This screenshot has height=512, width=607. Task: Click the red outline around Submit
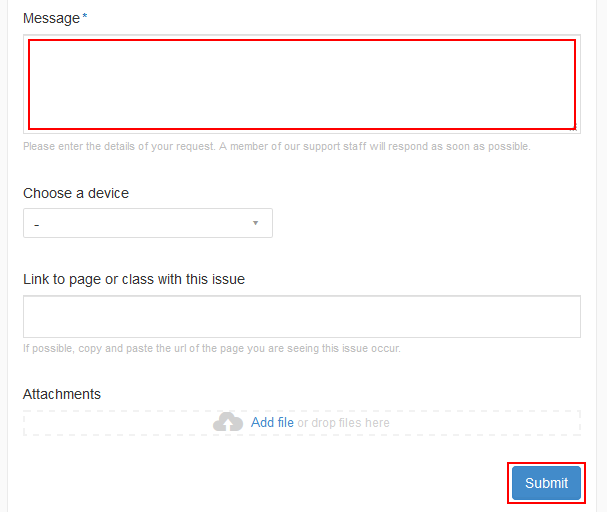point(546,464)
